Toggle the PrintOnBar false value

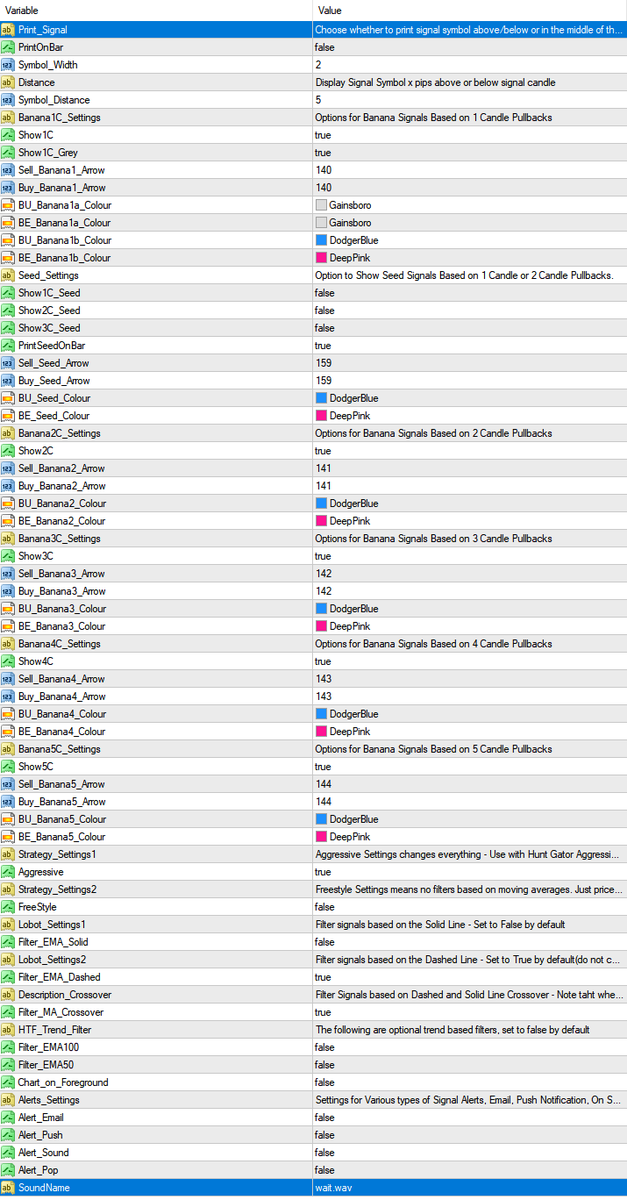(x=325, y=47)
